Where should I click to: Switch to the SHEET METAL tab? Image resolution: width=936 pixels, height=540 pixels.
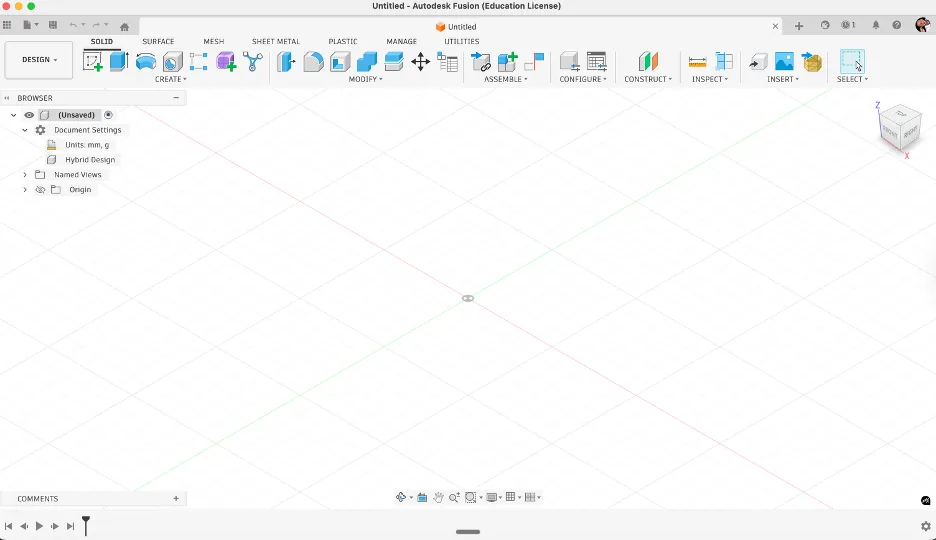click(x=276, y=41)
